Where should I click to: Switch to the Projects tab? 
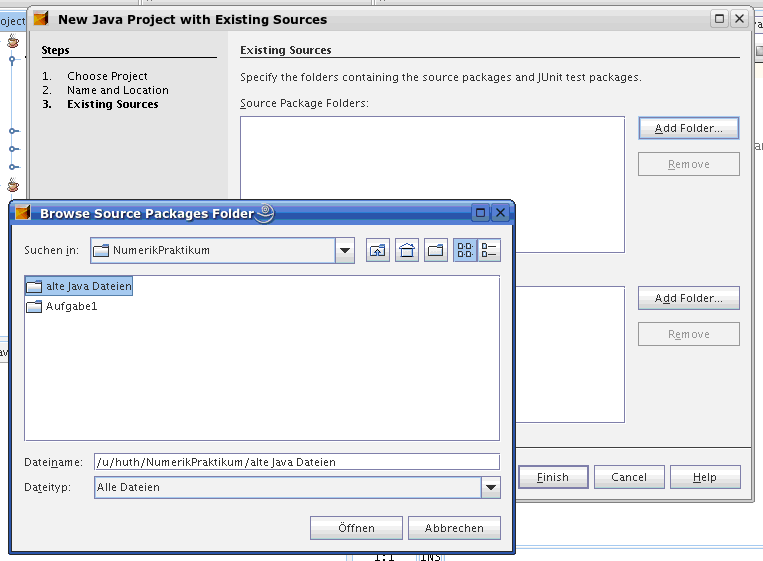click(x=11, y=21)
